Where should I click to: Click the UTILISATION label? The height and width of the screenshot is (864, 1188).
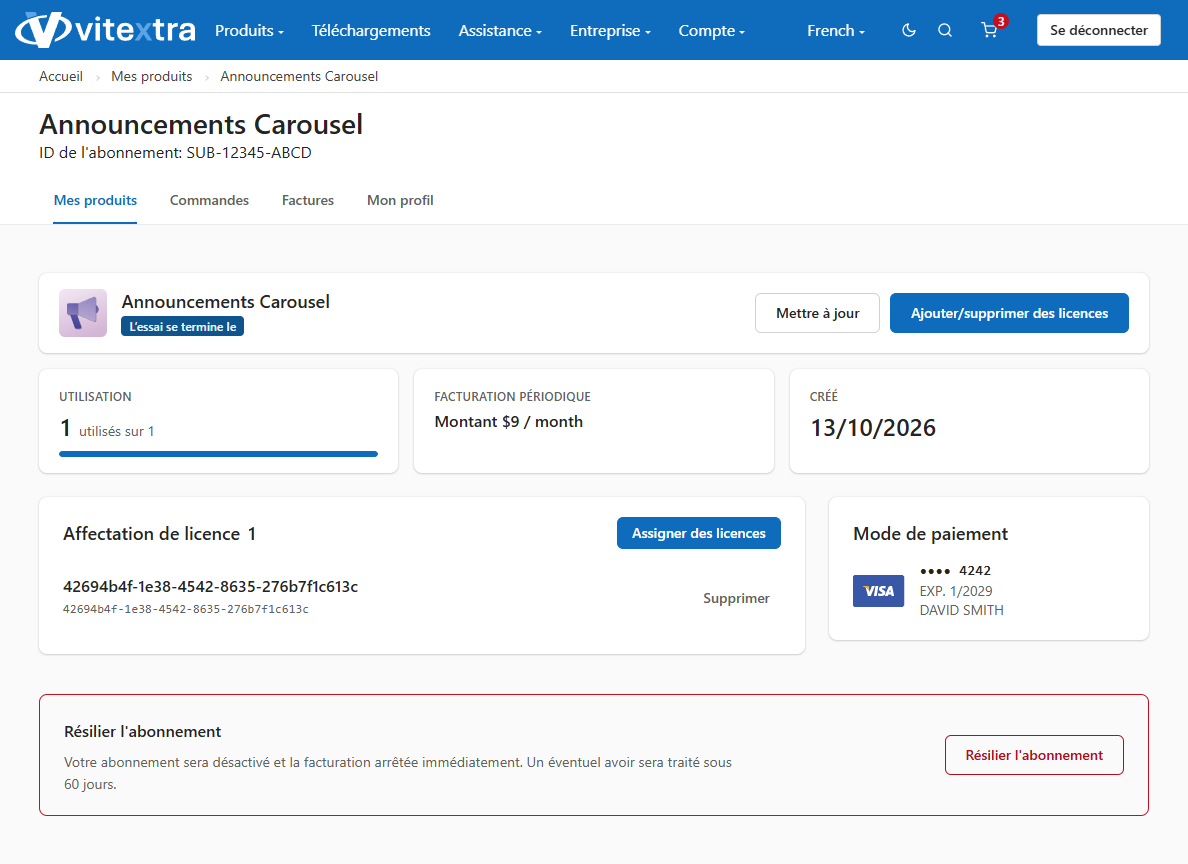tap(95, 396)
